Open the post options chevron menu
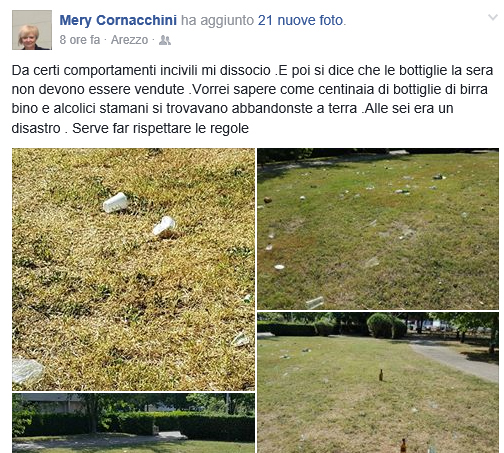The image size is (504, 453). point(493,17)
